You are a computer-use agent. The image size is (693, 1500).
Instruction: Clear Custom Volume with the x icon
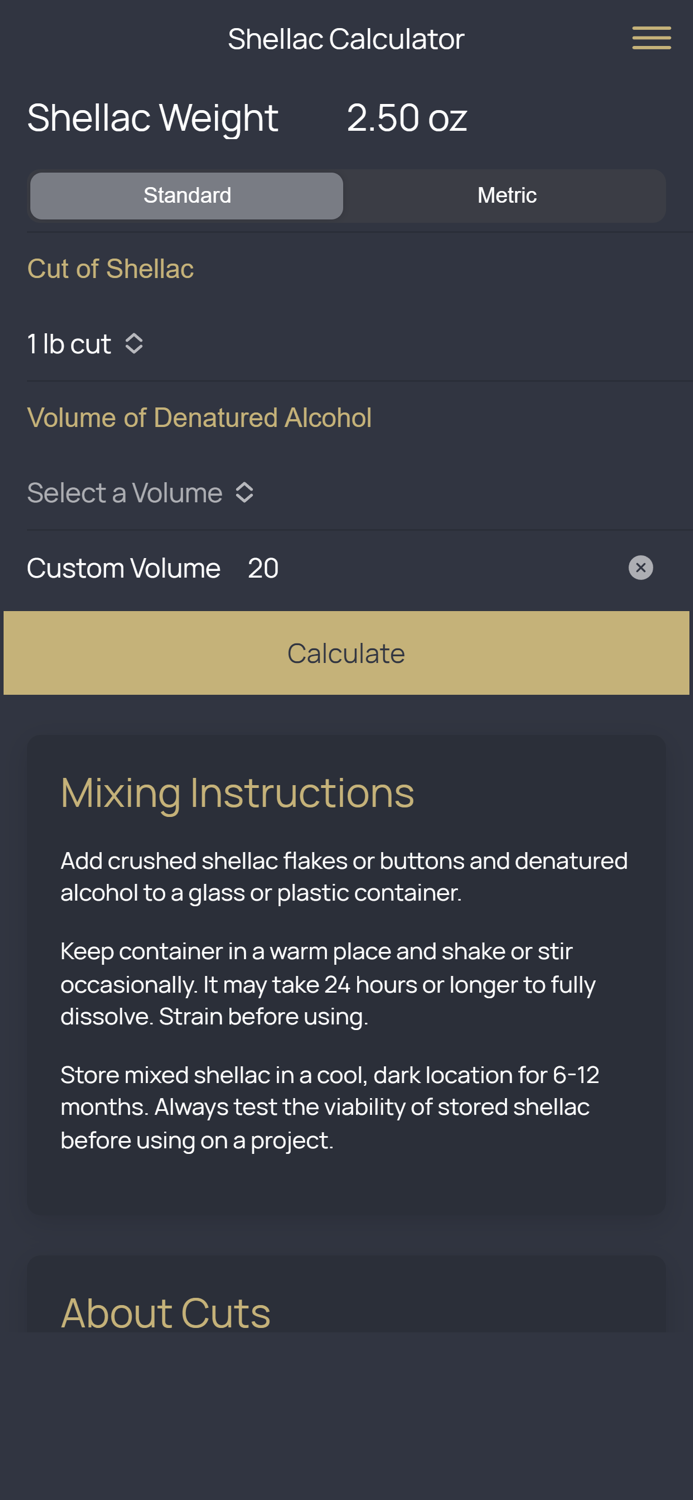pyautogui.click(x=641, y=567)
